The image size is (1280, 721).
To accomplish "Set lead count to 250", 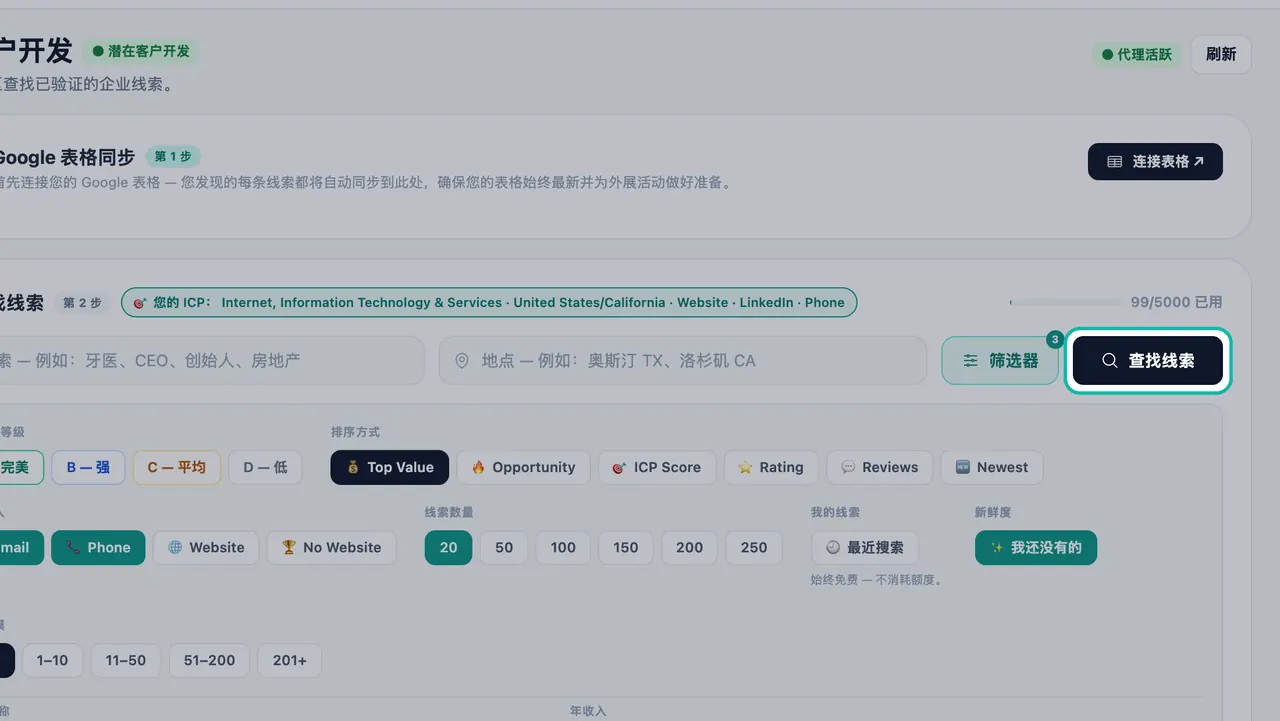I will (x=754, y=547).
